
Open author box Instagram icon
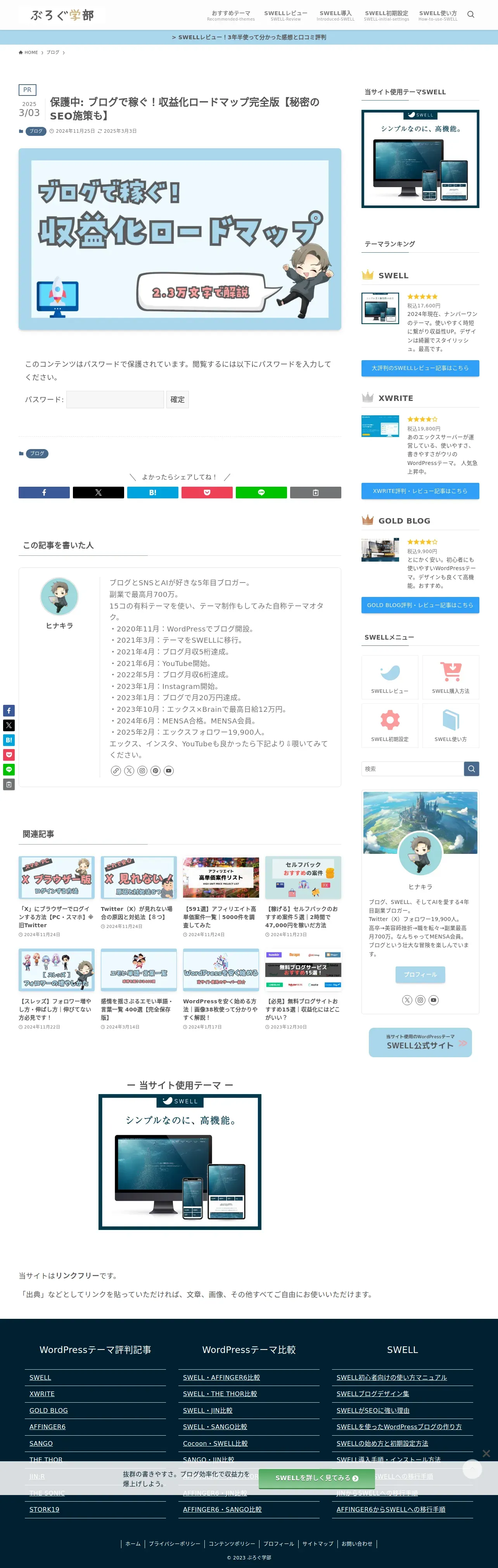coord(142,770)
